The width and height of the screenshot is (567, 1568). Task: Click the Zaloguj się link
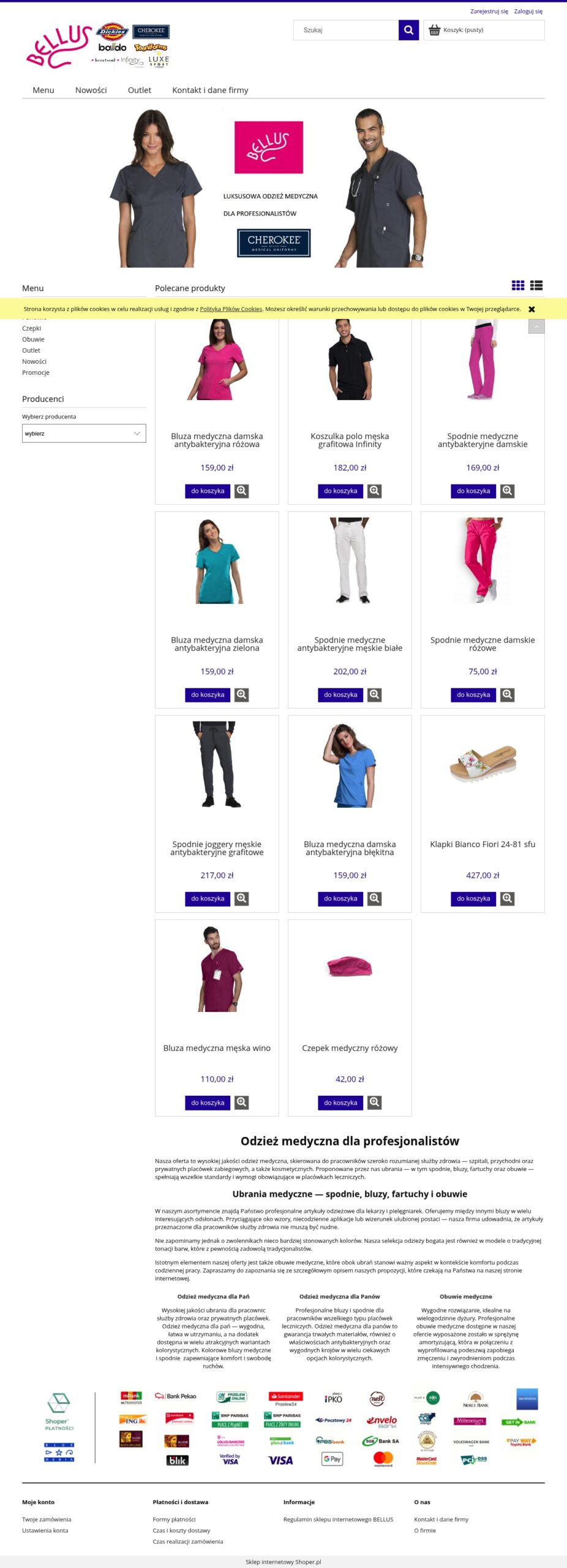[528, 11]
